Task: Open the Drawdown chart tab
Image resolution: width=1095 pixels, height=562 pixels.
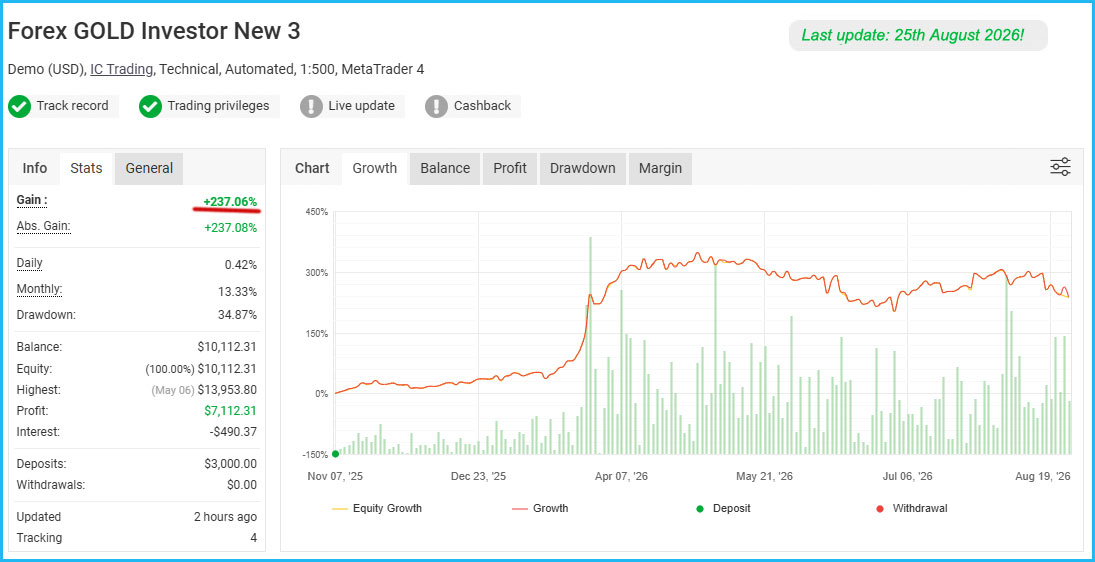Action: coord(582,168)
